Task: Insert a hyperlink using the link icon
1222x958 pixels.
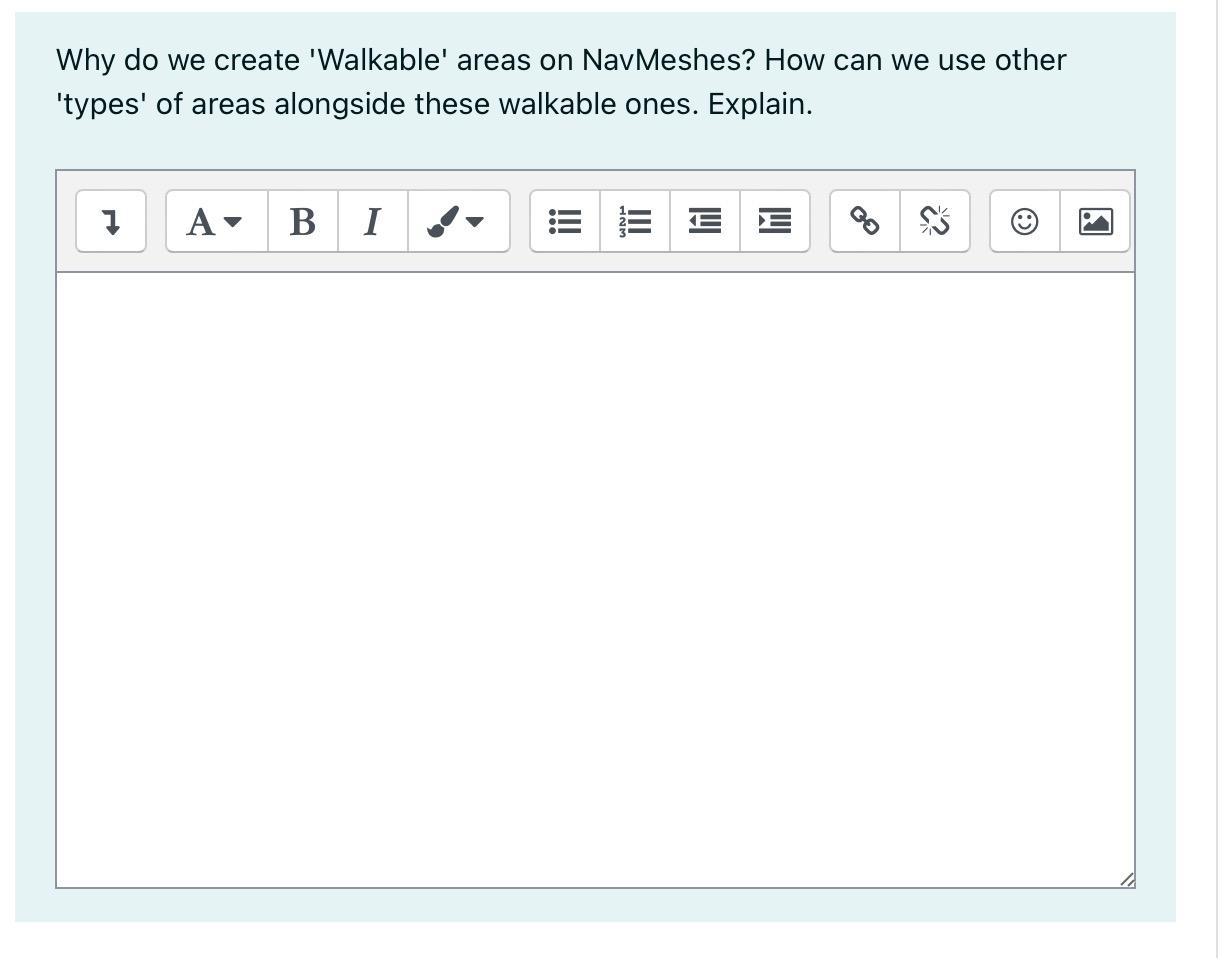Action: point(863,222)
